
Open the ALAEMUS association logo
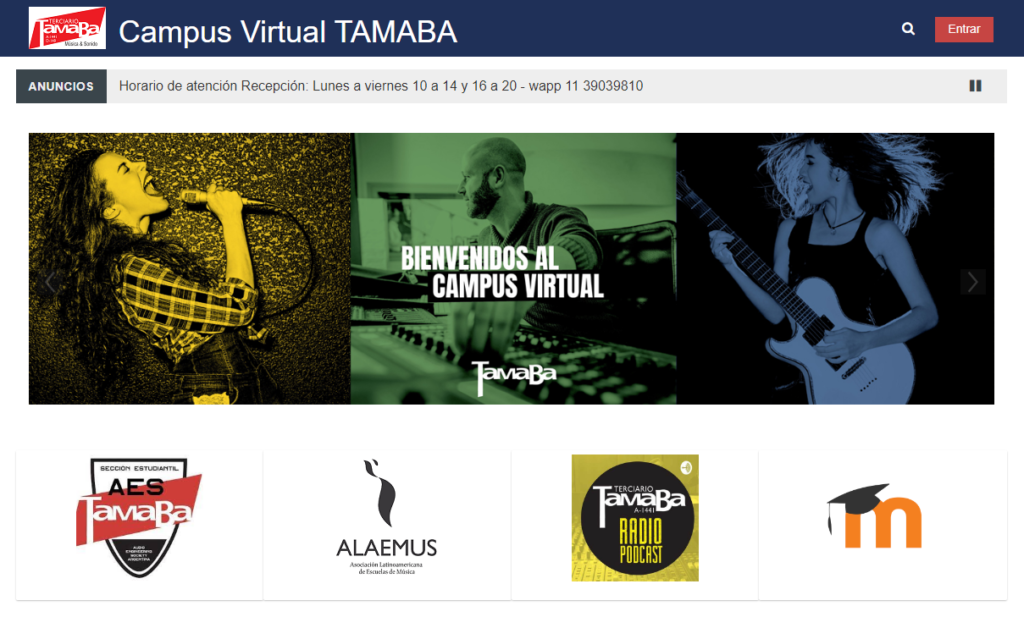pos(387,517)
